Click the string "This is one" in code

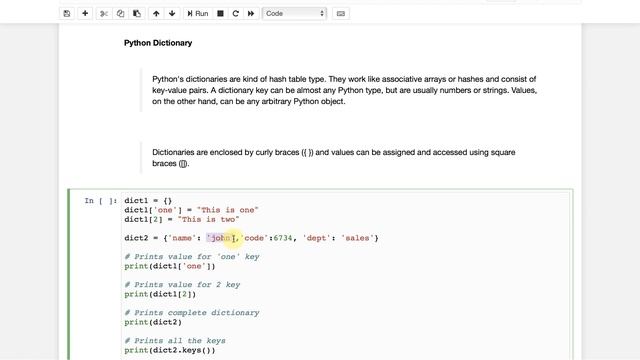pos(228,210)
